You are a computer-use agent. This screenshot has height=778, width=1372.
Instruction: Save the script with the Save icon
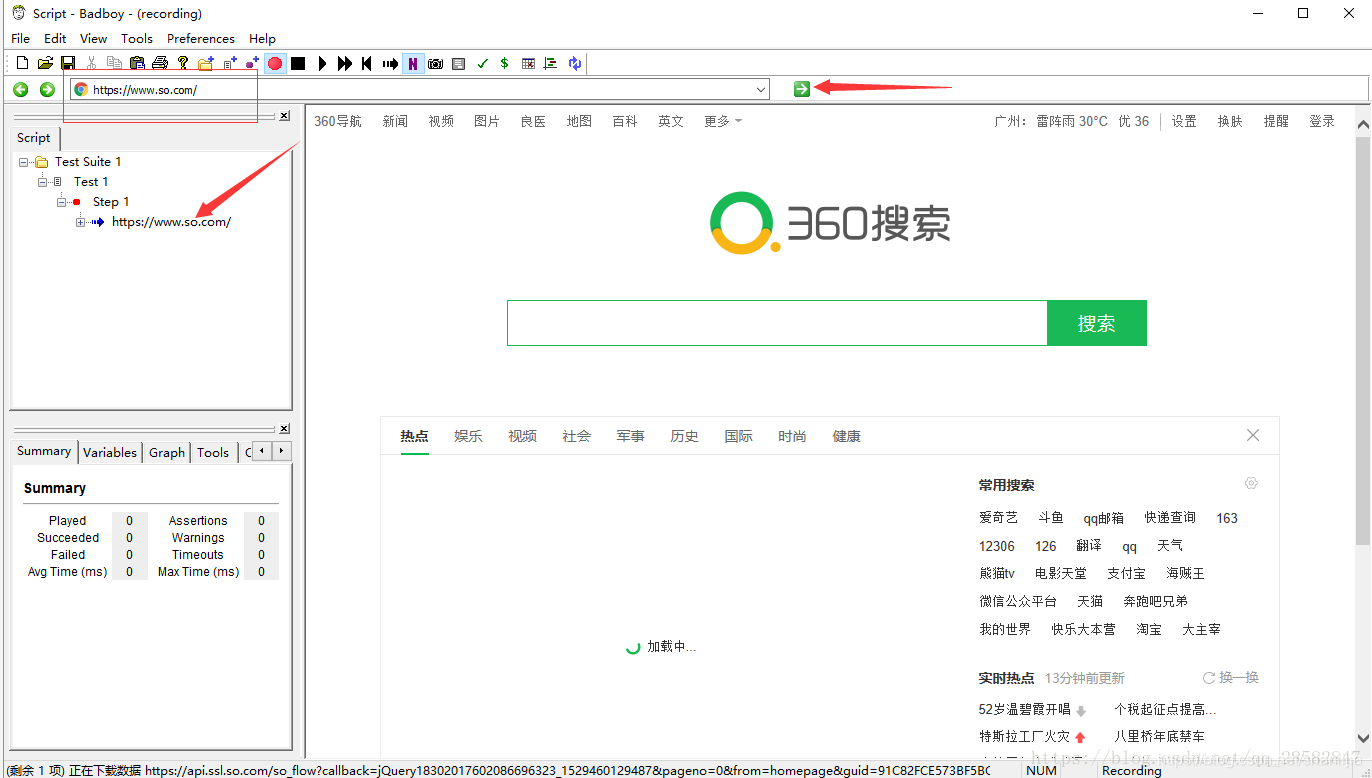tap(67, 63)
